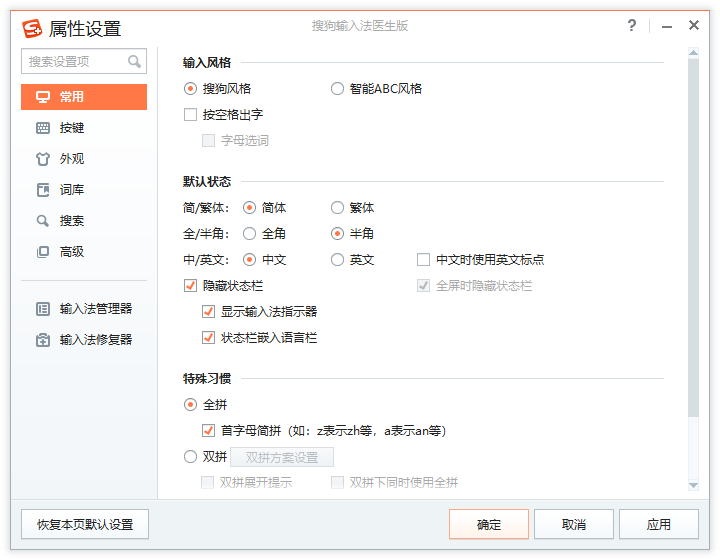This screenshot has width=720, height=560.
Task: Open the 常用 settings tab
Action: tap(84, 97)
